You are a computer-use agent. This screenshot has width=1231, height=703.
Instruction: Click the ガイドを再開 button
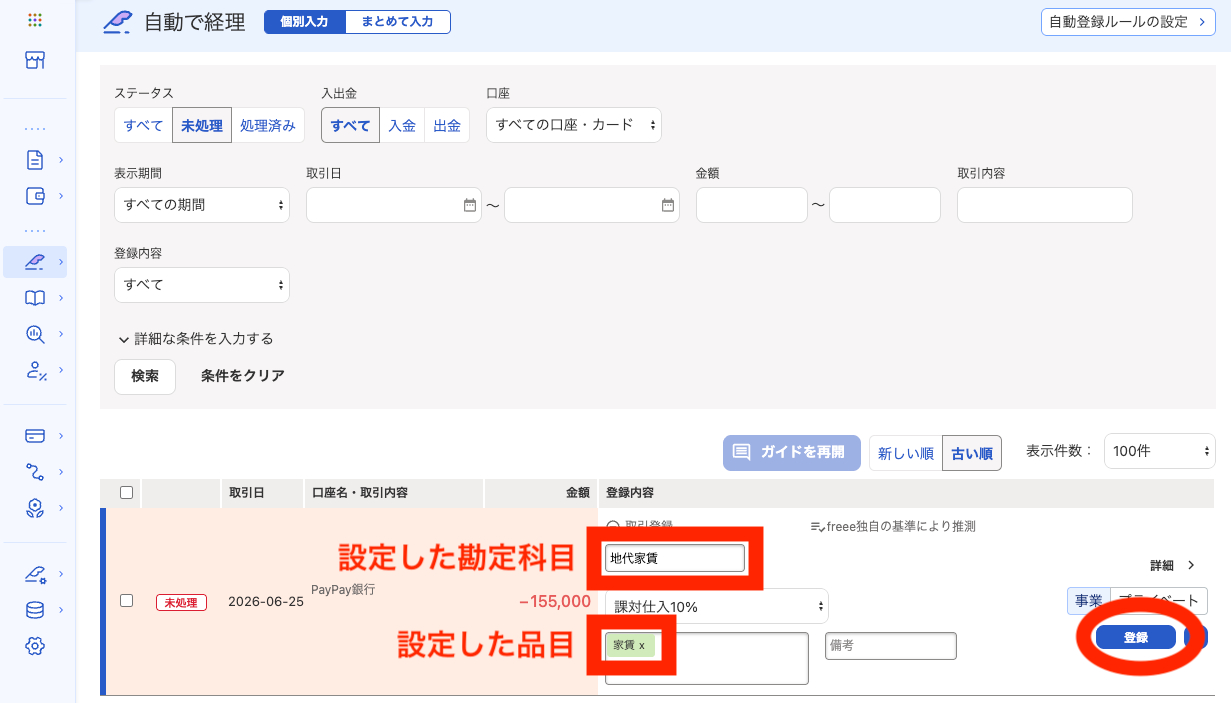tap(792, 452)
